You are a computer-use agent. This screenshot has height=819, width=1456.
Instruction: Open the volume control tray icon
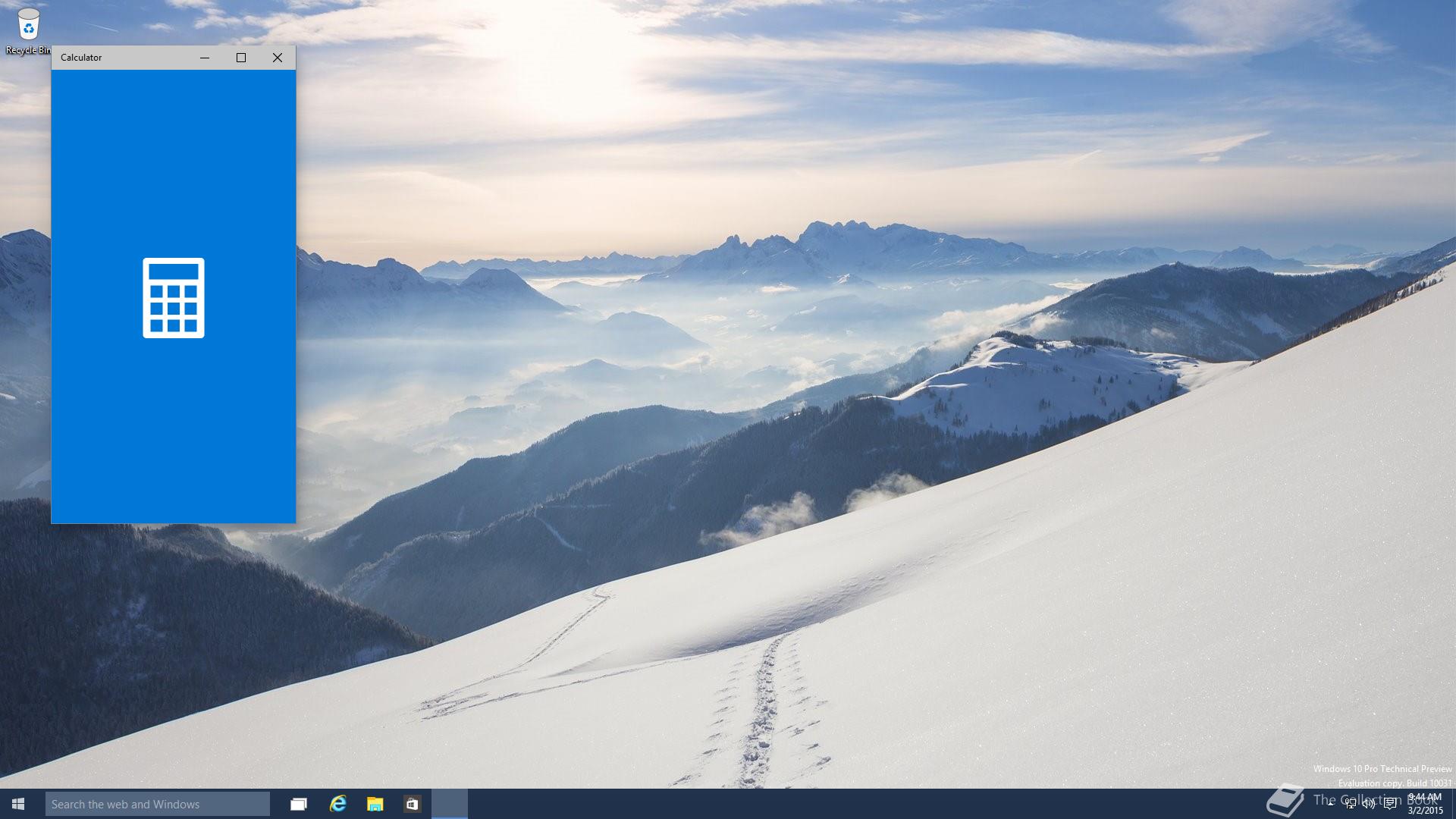click(1370, 804)
